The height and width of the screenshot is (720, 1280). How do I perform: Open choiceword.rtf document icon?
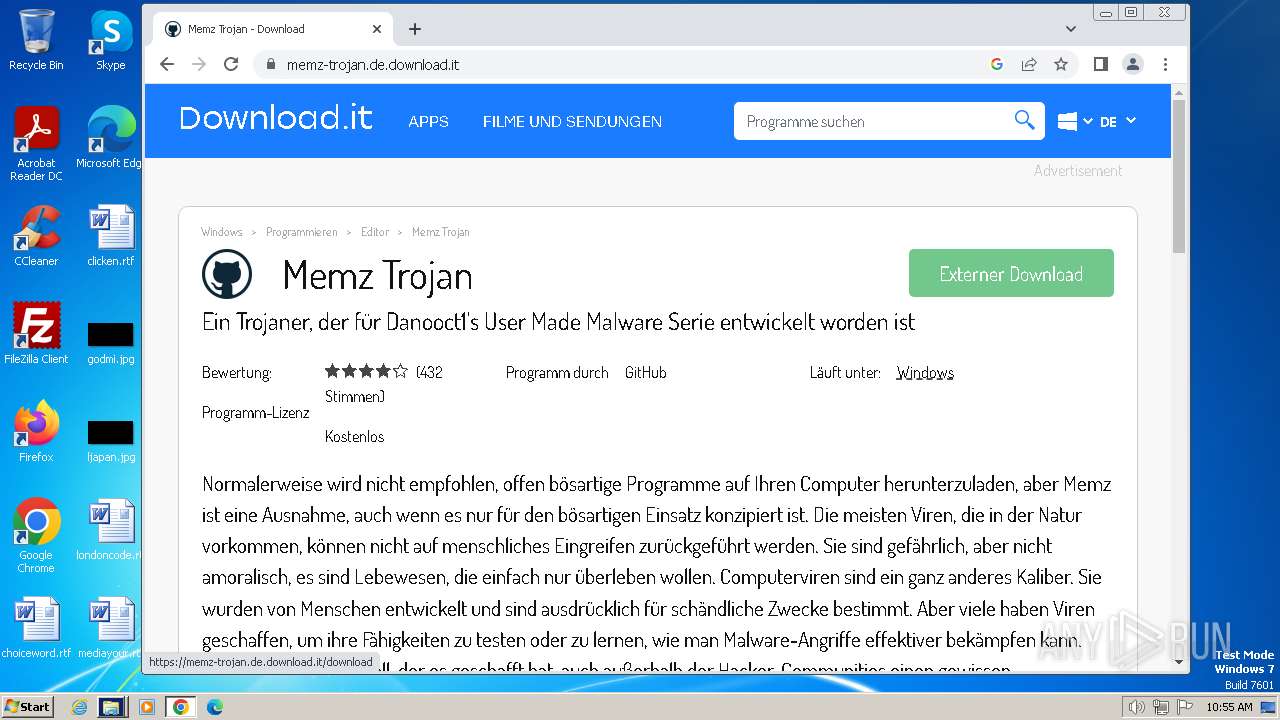(36, 628)
